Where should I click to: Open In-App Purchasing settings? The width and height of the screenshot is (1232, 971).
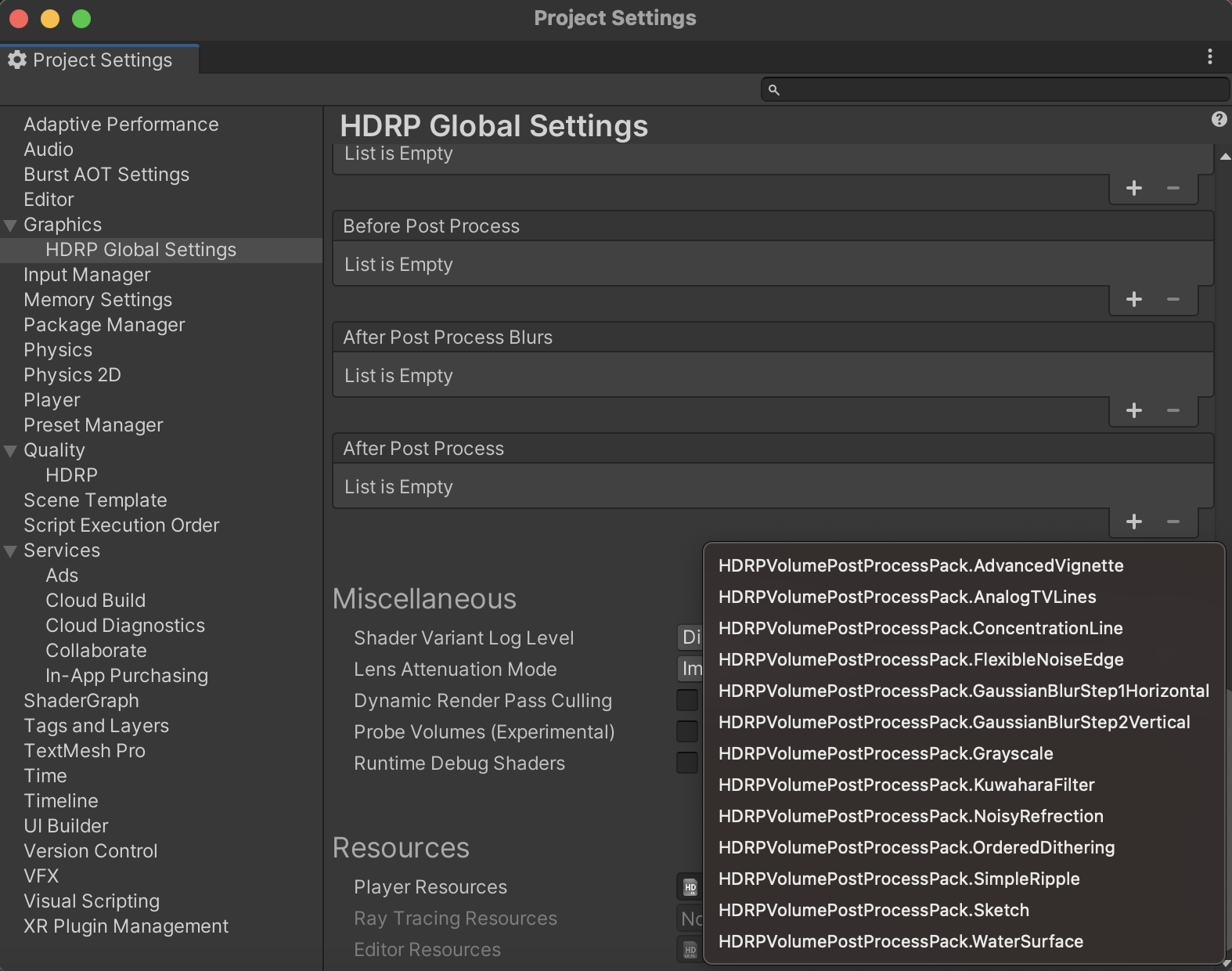[127, 676]
